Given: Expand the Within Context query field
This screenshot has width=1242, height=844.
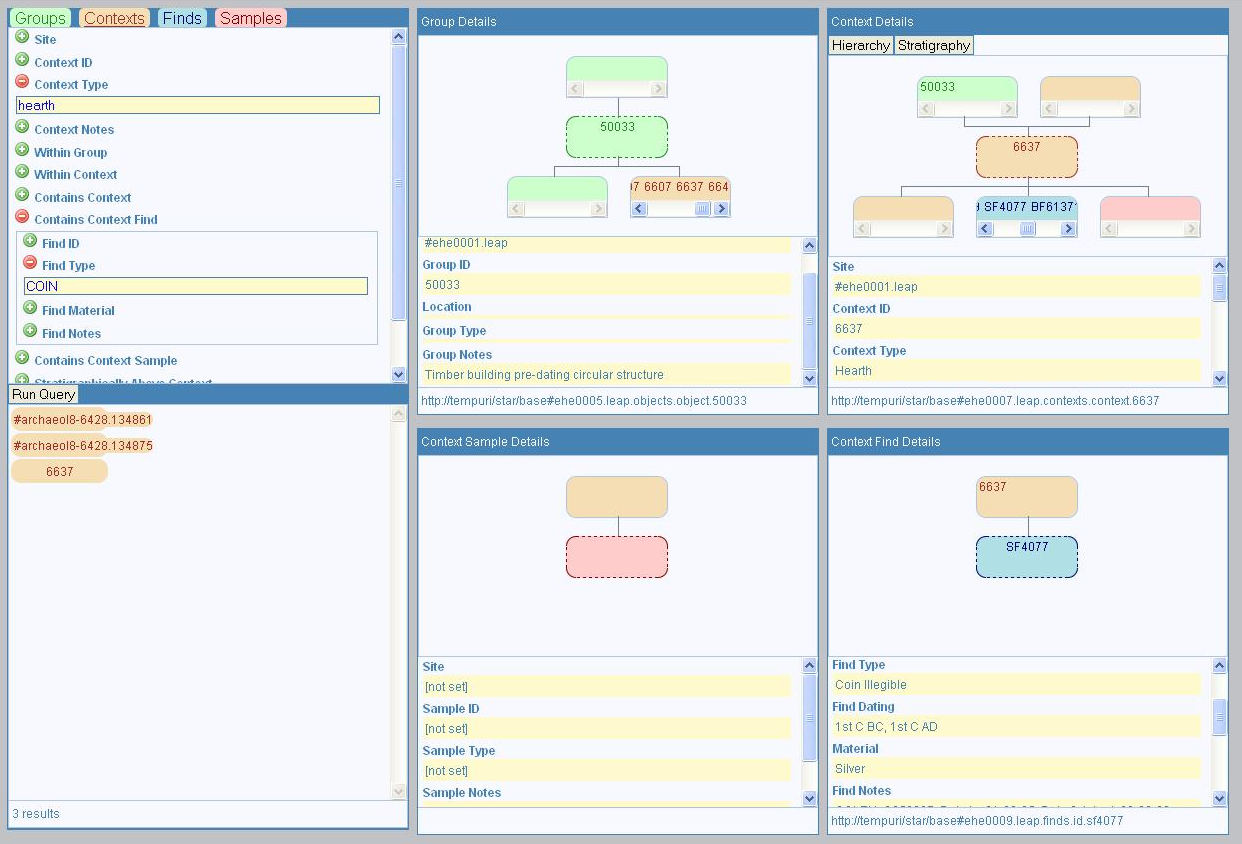Looking at the screenshot, I should [22, 172].
